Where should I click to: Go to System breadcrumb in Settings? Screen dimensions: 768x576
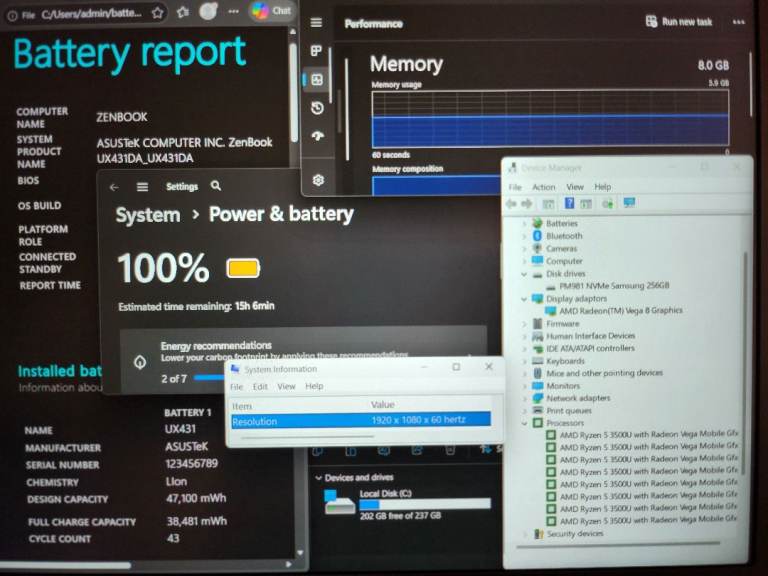[148, 216]
